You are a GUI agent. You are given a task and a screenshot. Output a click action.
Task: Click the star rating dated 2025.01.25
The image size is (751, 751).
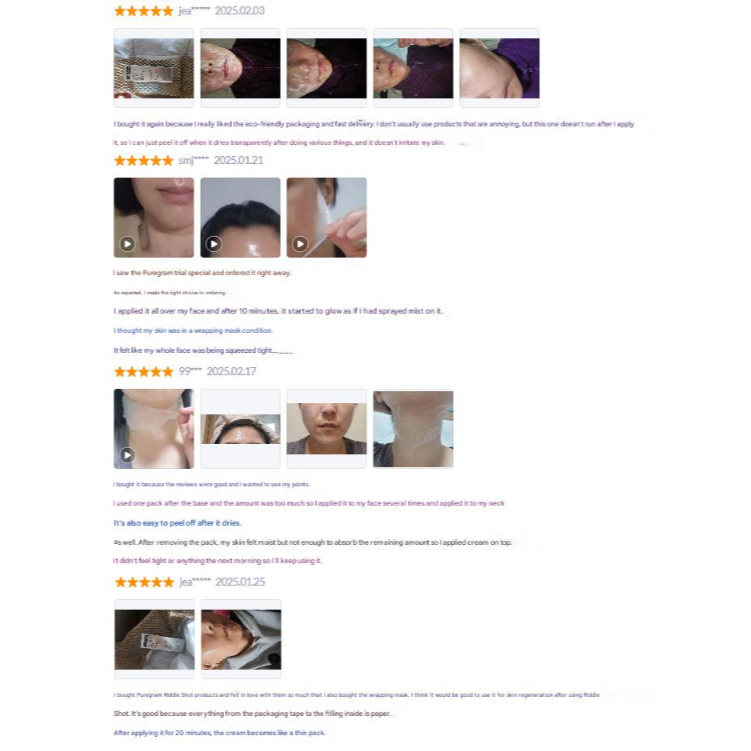click(x=144, y=582)
